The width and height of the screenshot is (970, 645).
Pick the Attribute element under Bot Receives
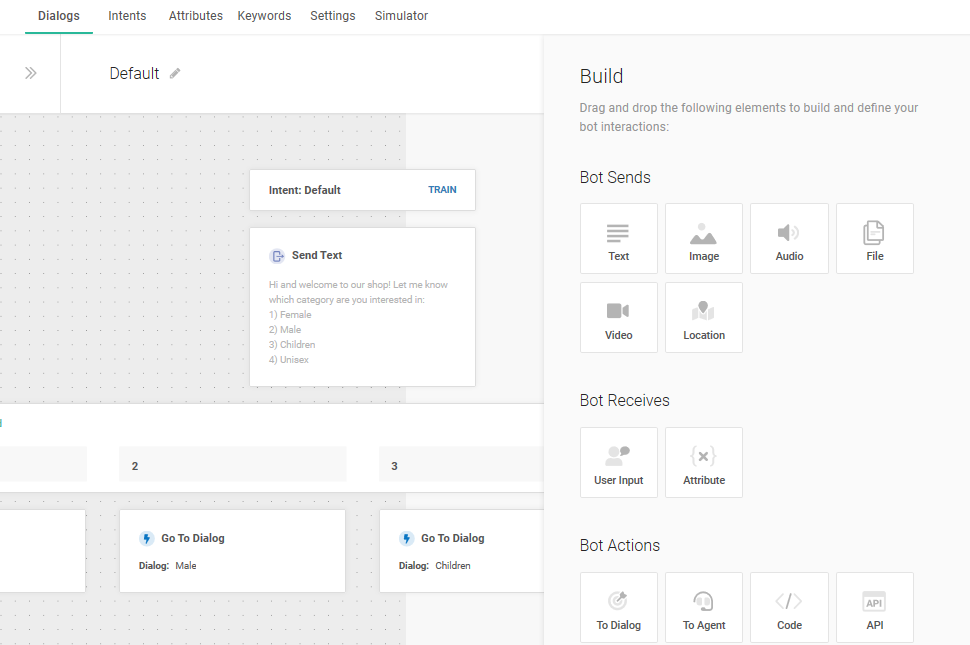(703, 463)
